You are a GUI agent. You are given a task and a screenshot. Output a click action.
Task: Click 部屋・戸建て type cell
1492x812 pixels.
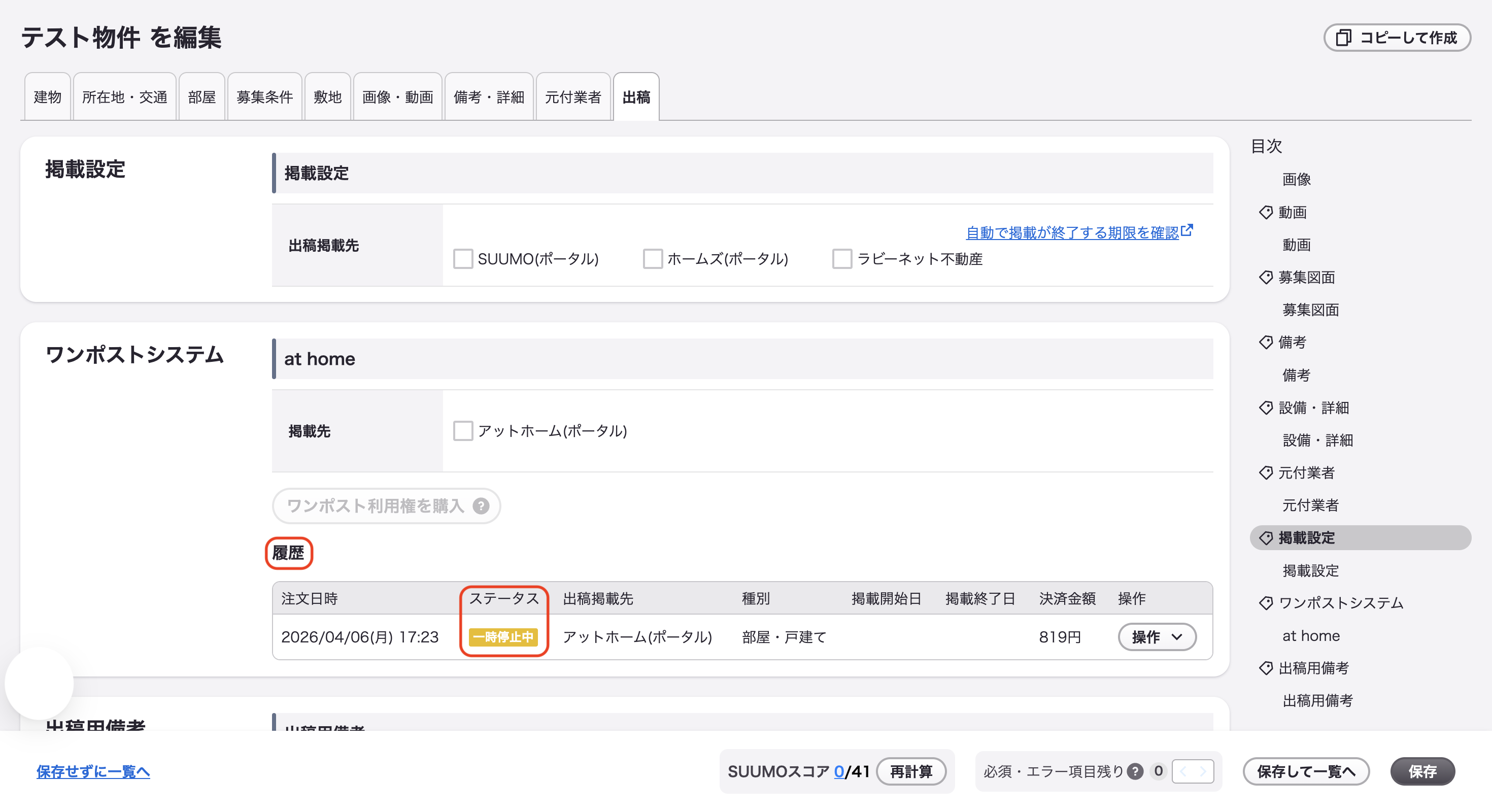(784, 637)
